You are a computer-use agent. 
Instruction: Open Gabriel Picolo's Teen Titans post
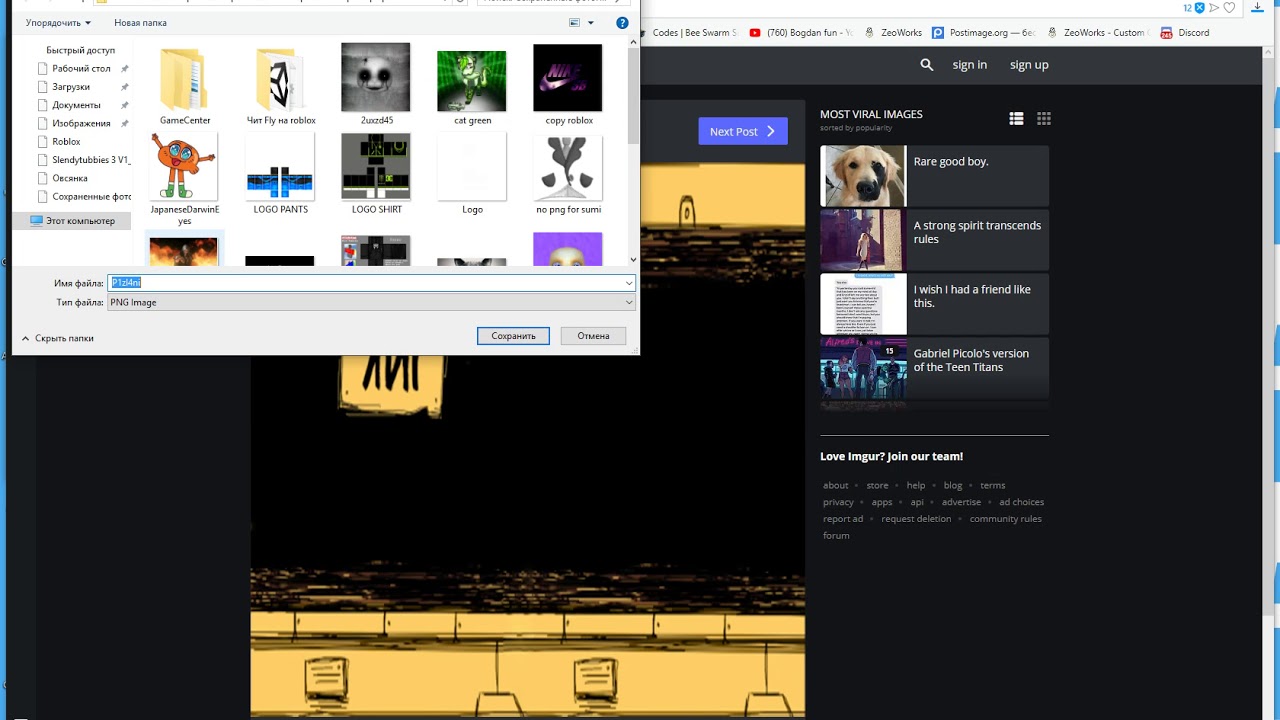tap(934, 368)
